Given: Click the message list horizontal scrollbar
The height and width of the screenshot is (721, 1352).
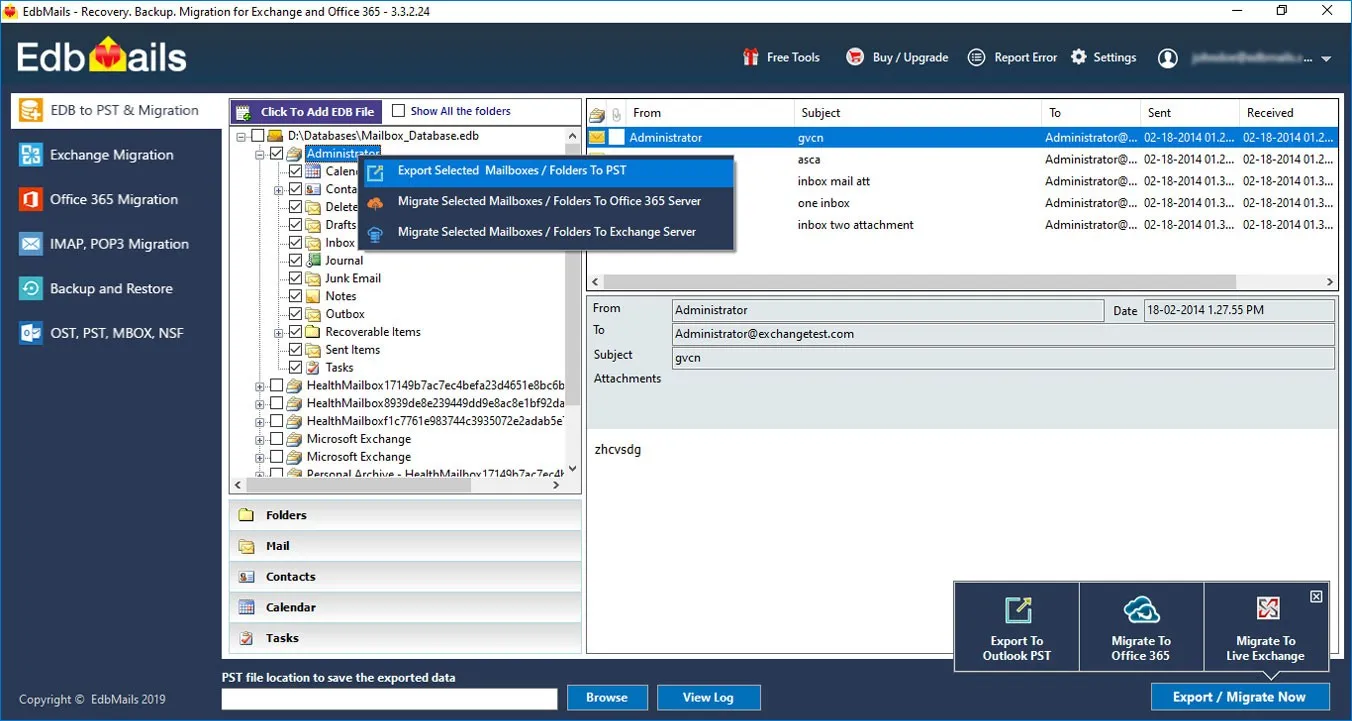Looking at the screenshot, I should click(963, 282).
